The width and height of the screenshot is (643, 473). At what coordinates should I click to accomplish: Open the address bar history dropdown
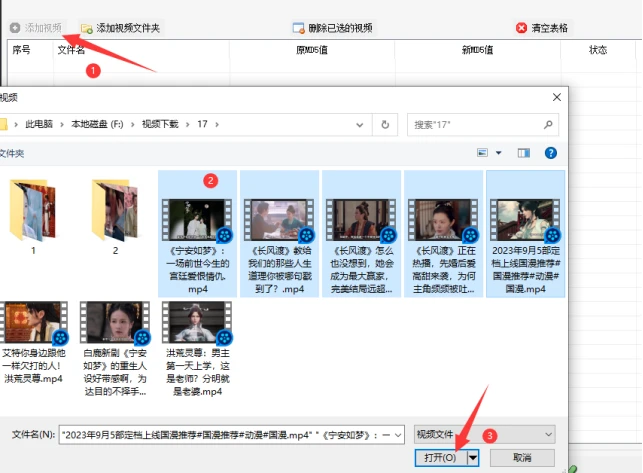360,125
